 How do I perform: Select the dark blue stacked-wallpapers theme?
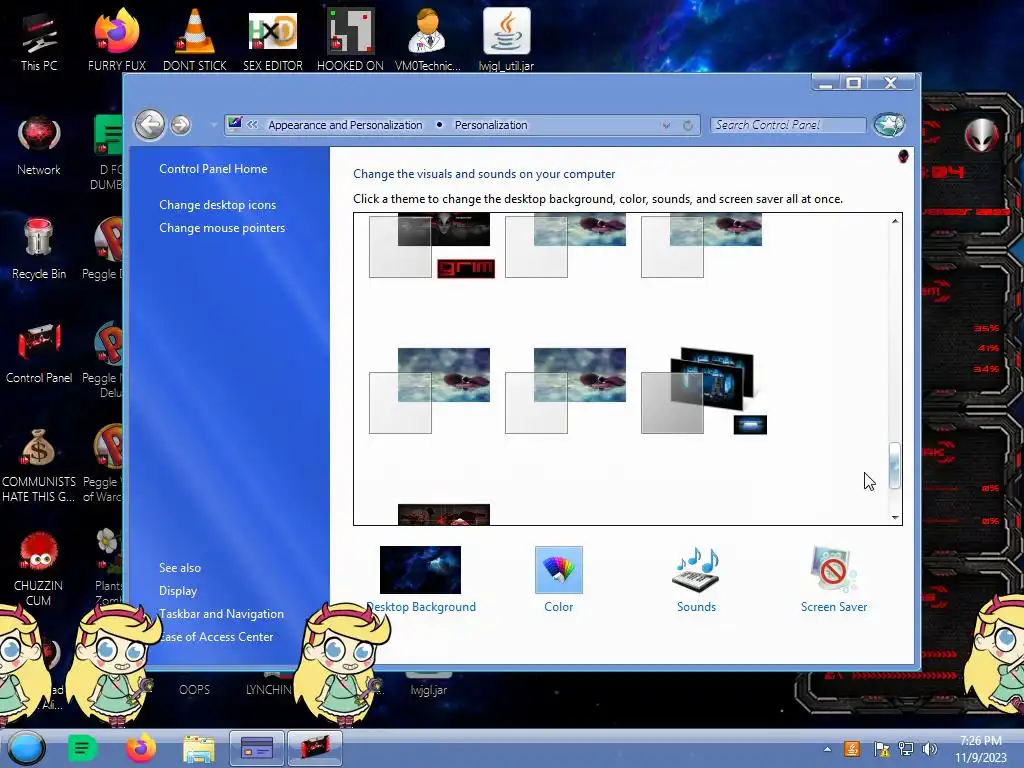pos(704,391)
